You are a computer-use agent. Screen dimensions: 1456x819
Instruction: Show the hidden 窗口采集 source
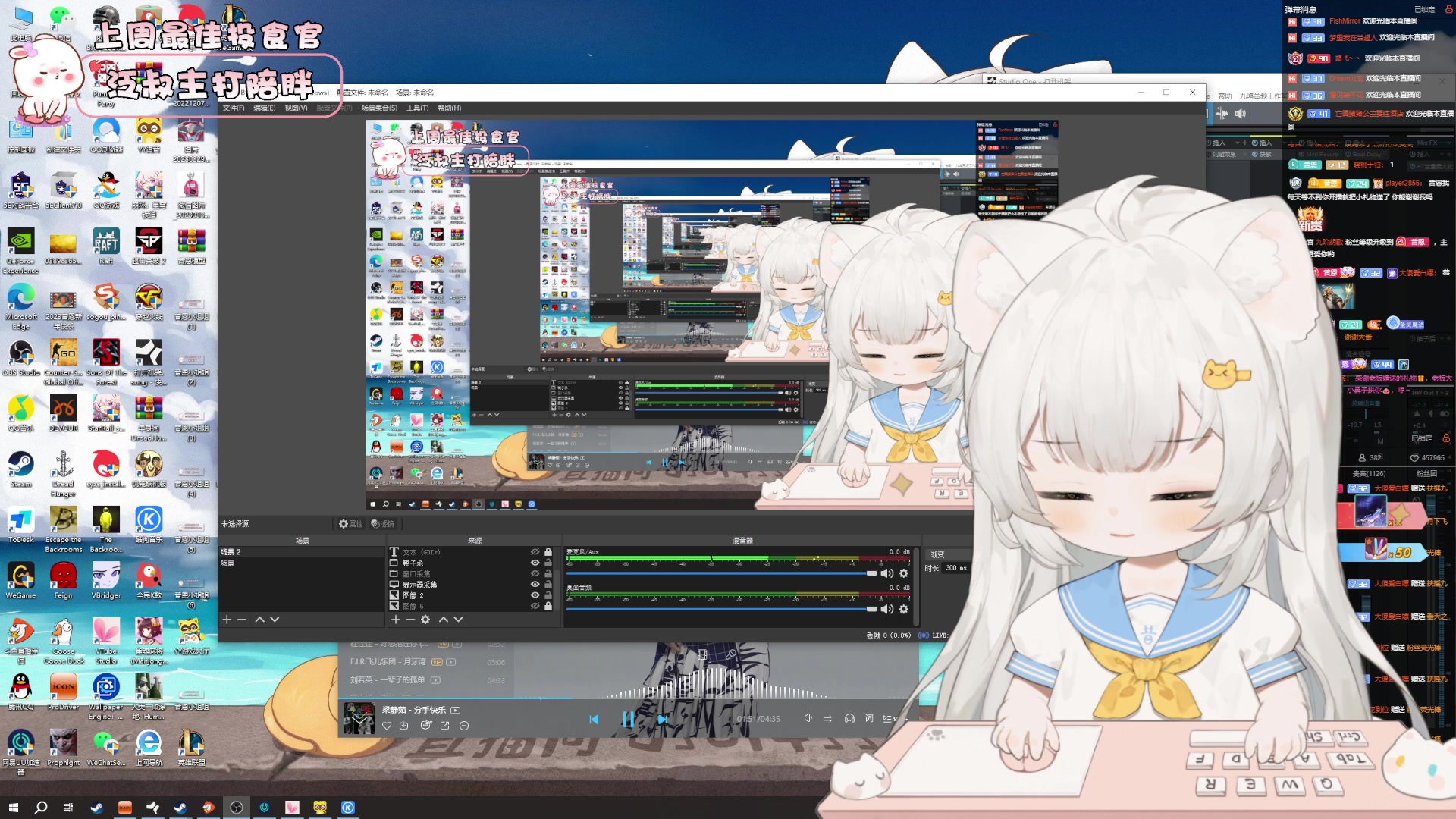pyautogui.click(x=535, y=573)
